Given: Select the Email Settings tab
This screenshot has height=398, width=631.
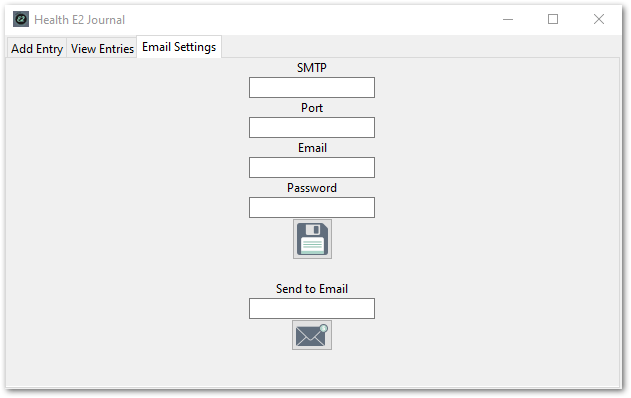Looking at the screenshot, I should pos(179,47).
